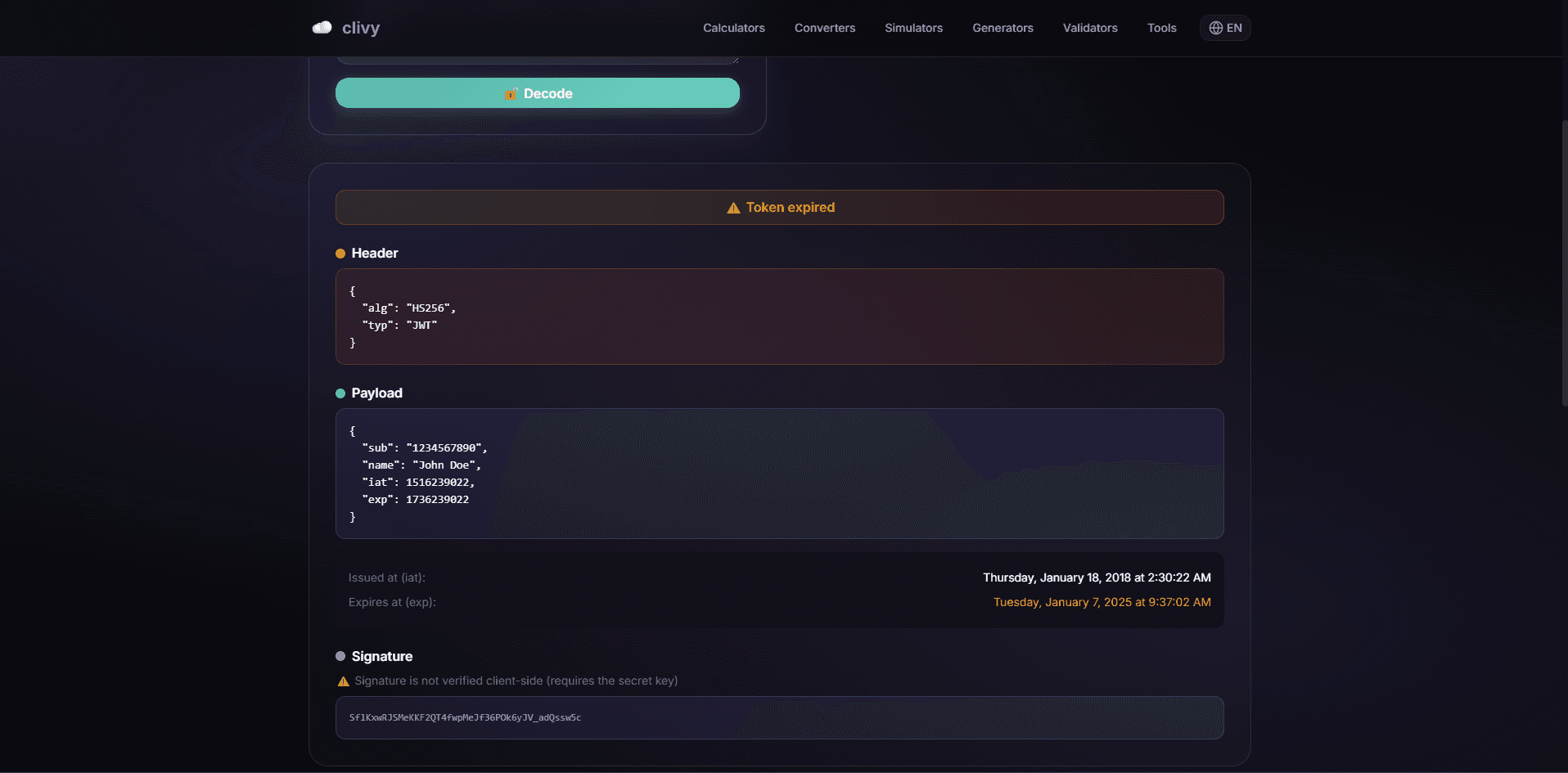Open the Converters dropdown
Viewport: 1568px width, 773px height.
tap(824, 27)
